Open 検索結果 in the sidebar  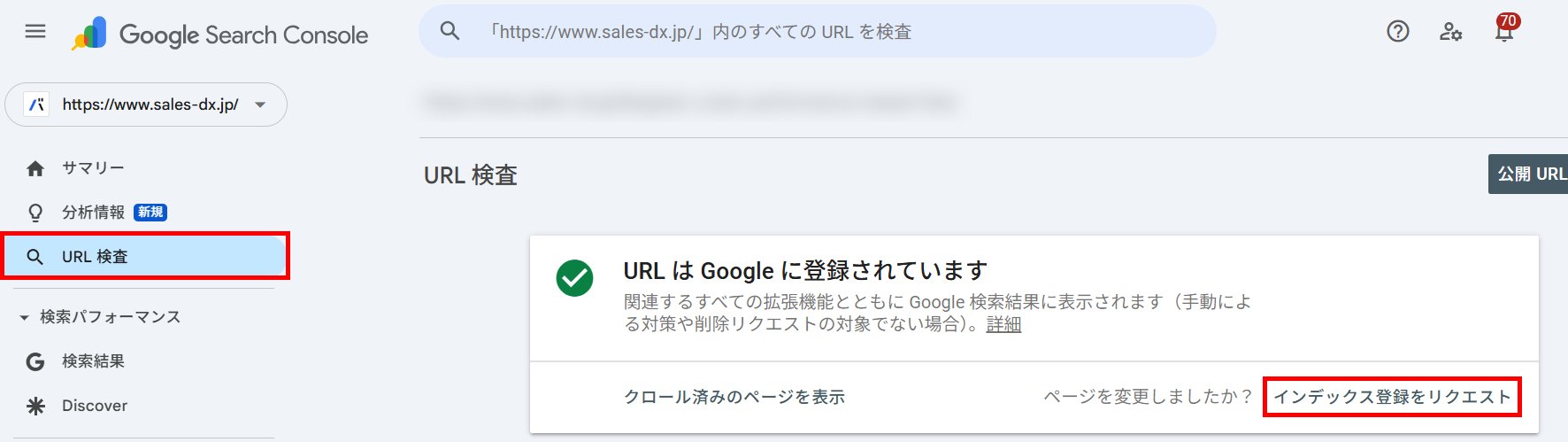[93, 361]
